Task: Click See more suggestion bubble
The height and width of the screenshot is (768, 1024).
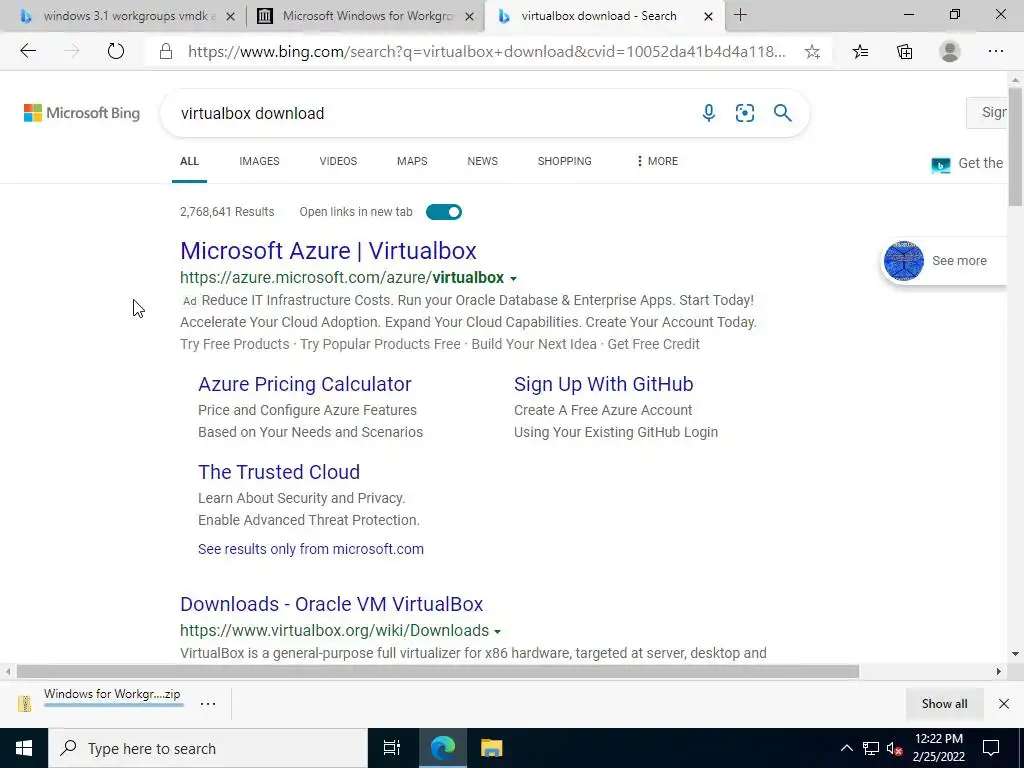Action: pyautogui.click(x=944, y=261)
